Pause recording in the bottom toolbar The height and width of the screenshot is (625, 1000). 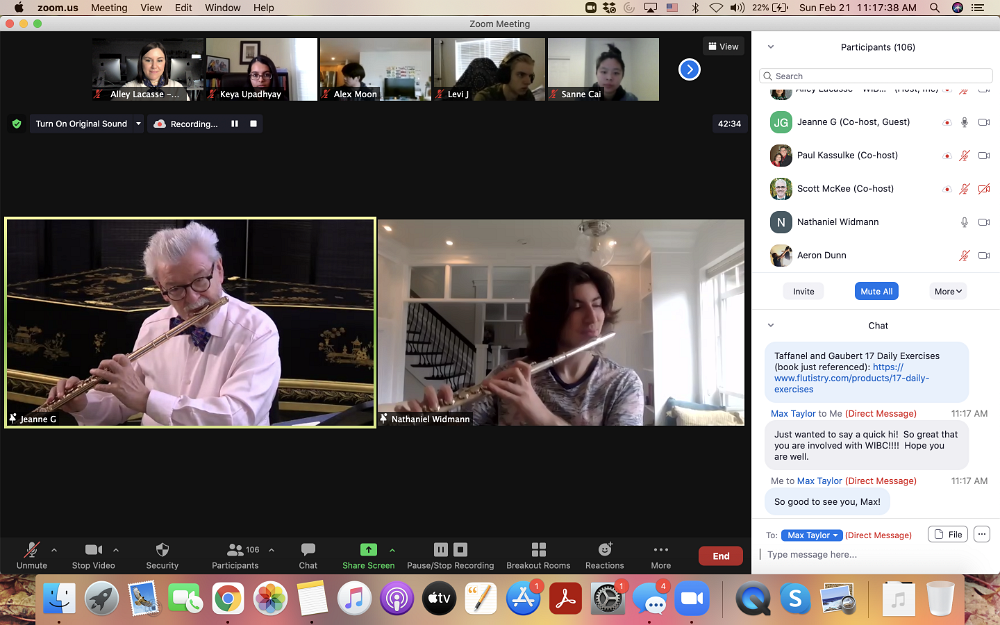441,549
